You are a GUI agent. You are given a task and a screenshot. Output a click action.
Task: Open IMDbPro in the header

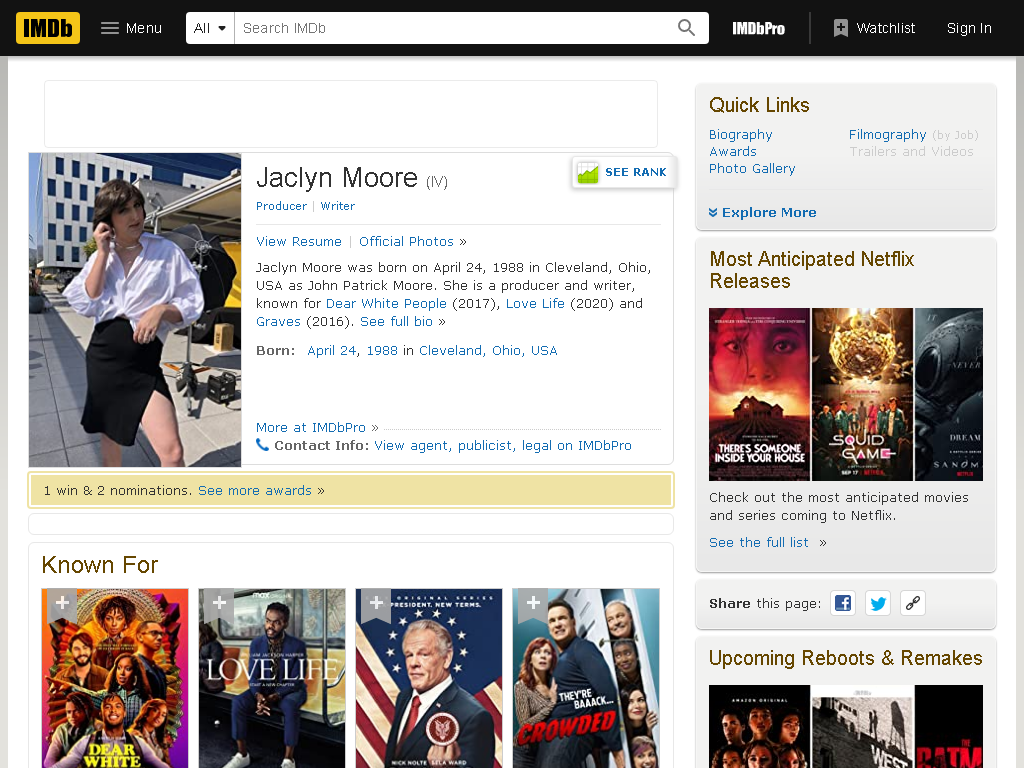(758, 28)
